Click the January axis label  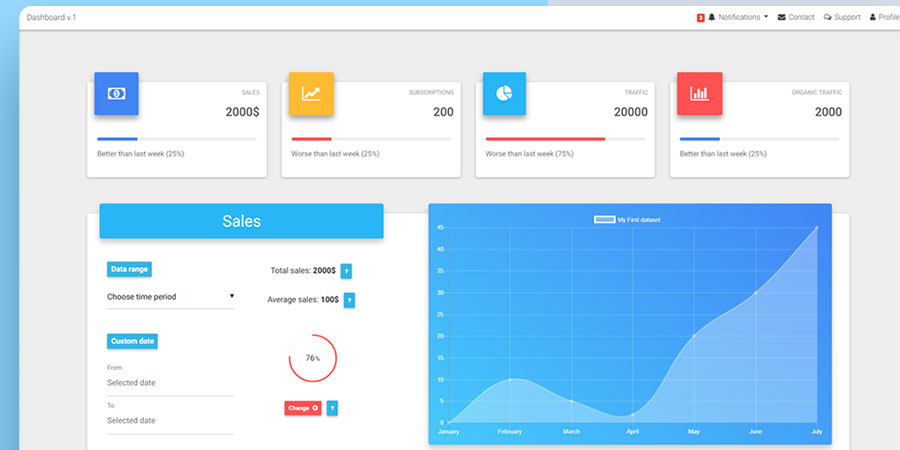pos(448,432)
